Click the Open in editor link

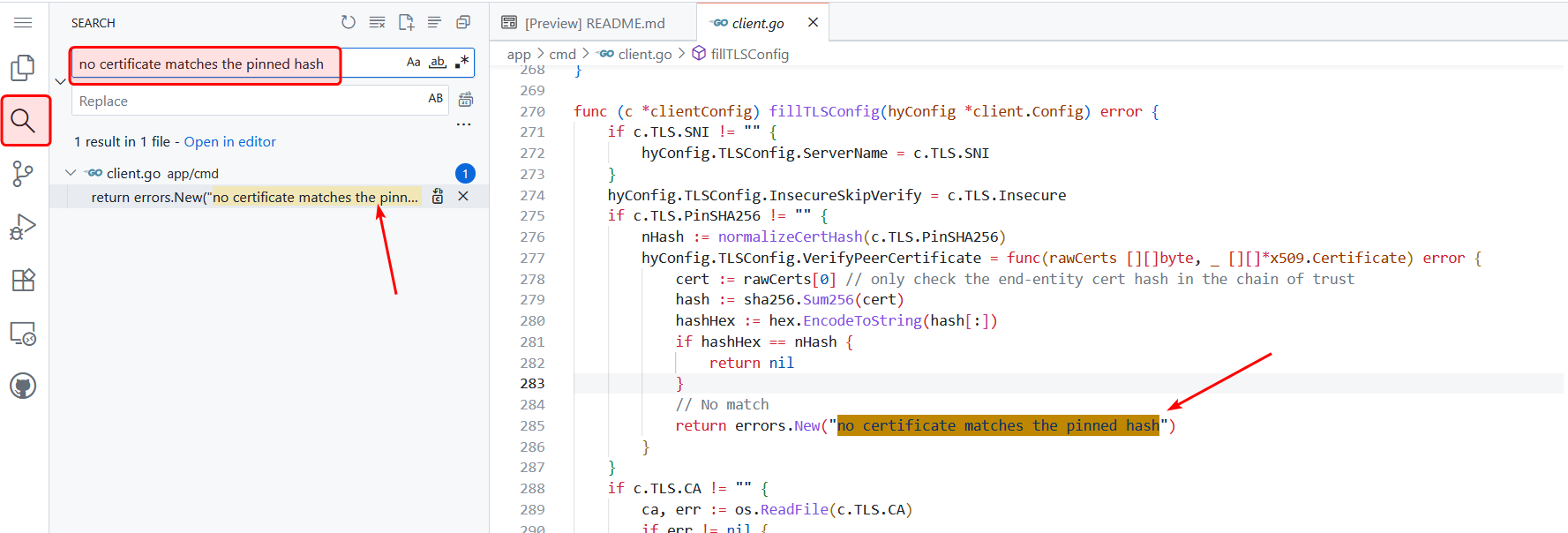(229, 141)
